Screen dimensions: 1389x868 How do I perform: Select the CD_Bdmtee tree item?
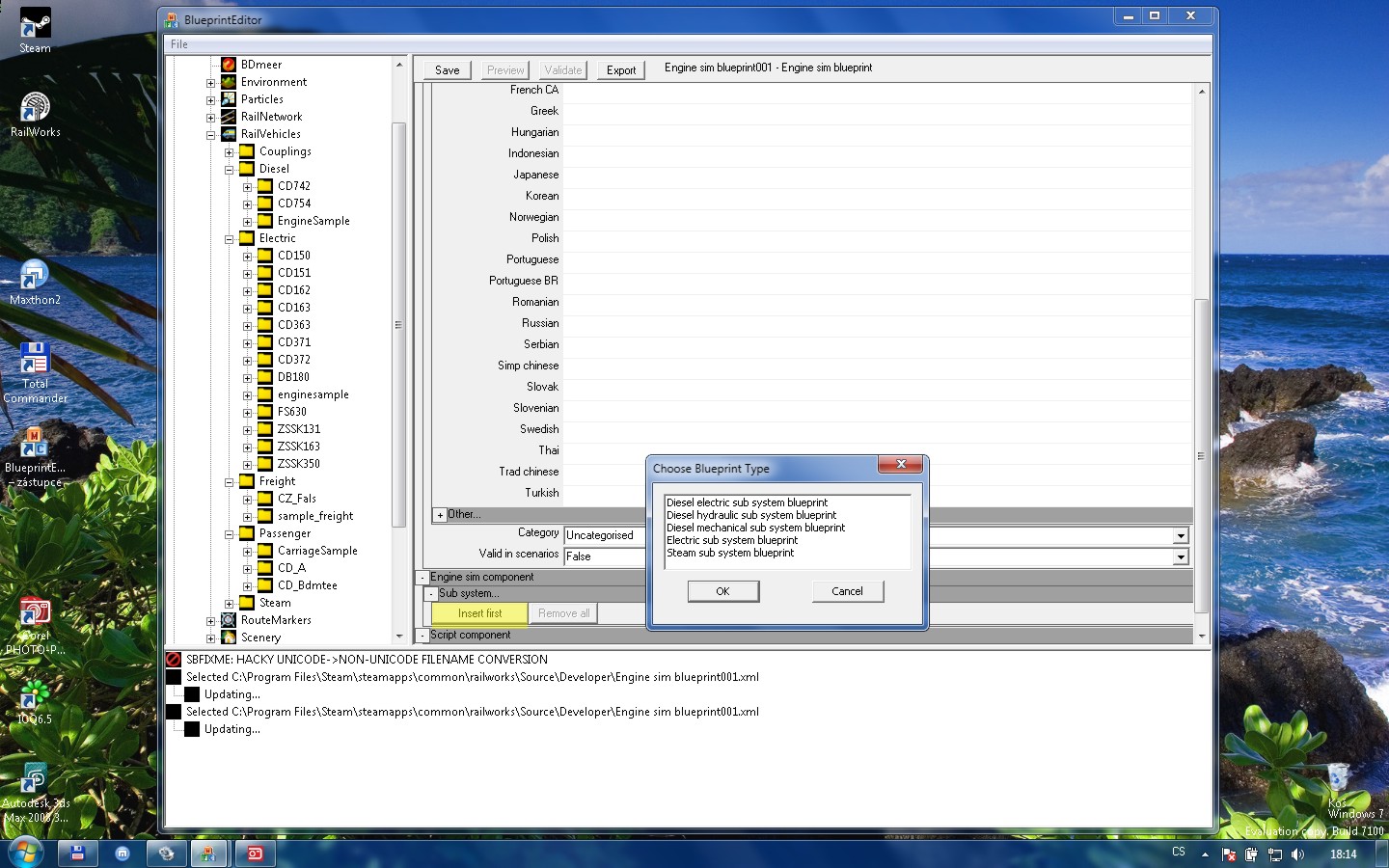(308, 585)
